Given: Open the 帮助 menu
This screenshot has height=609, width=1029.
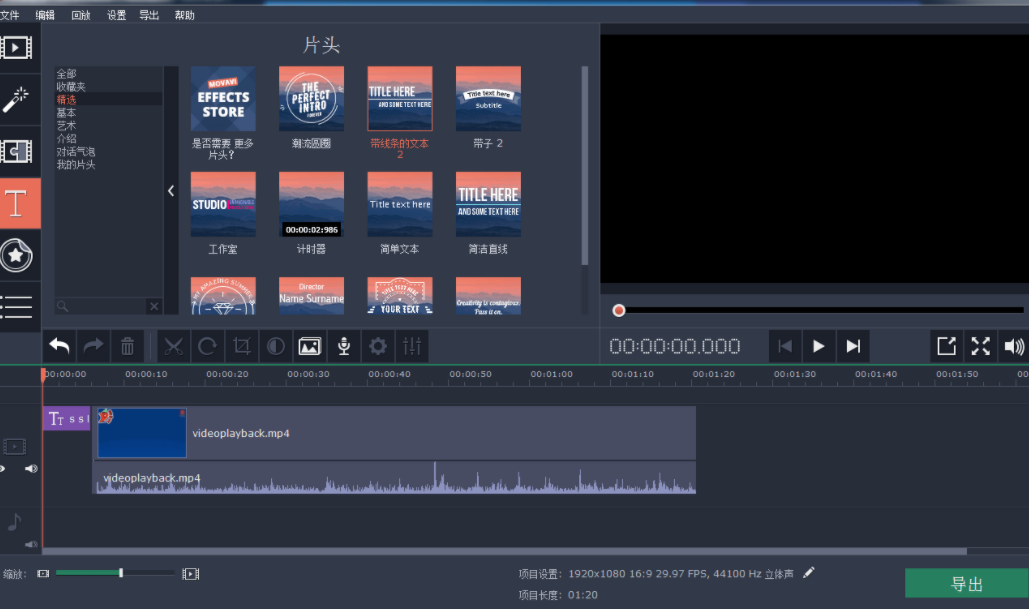Looking at the screenshot, I should tap(184, 15).
